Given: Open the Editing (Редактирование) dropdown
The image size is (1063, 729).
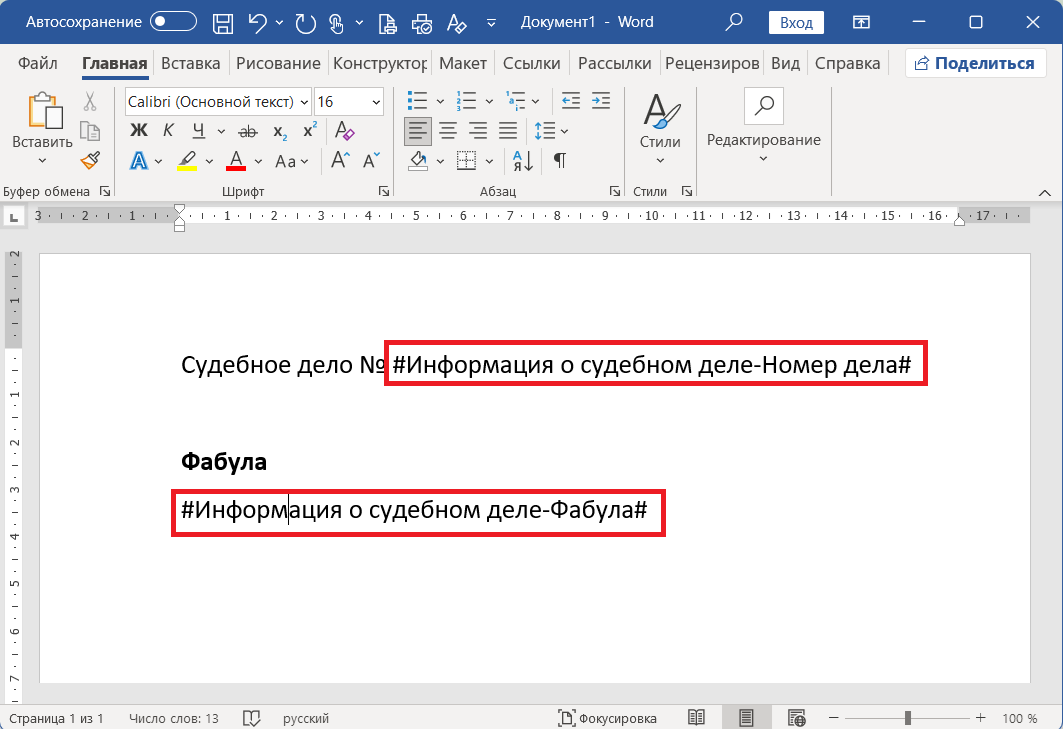Looking at the screenshot, I should tap(763, 140).
